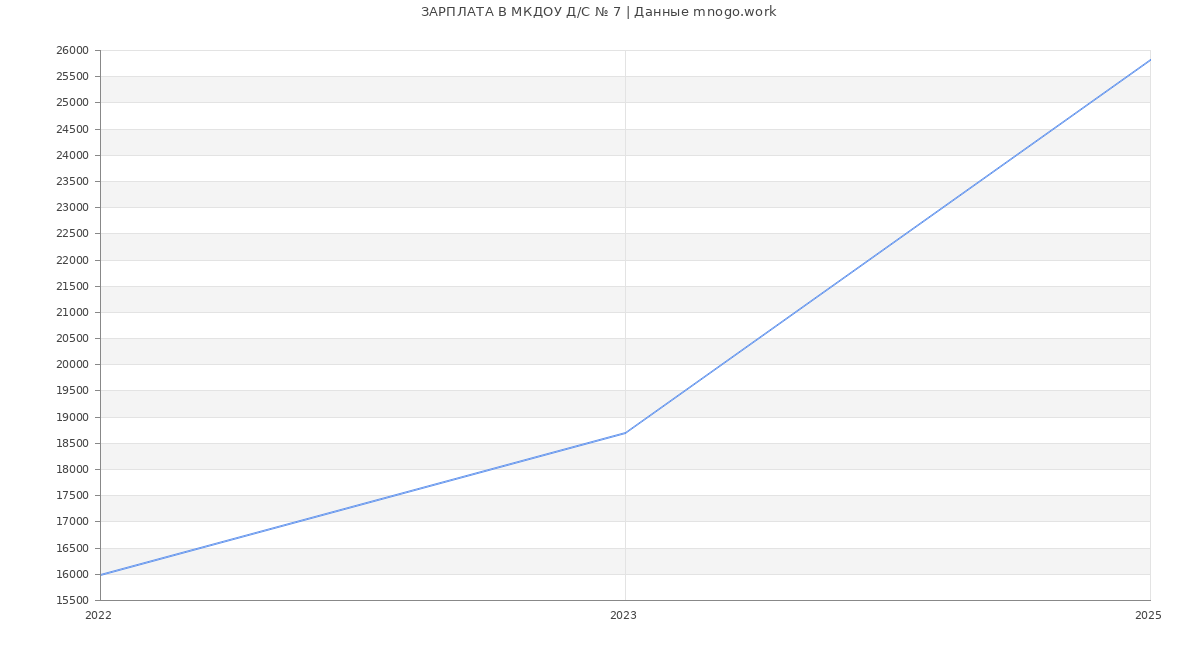Click the 2025 x-axis label
The height and width of the screenshot is (650, 1200).
(1148, 616)
